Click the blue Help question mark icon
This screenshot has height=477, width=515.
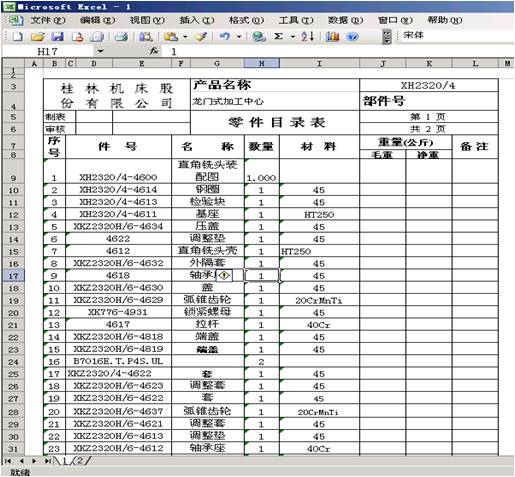point(352,36)
